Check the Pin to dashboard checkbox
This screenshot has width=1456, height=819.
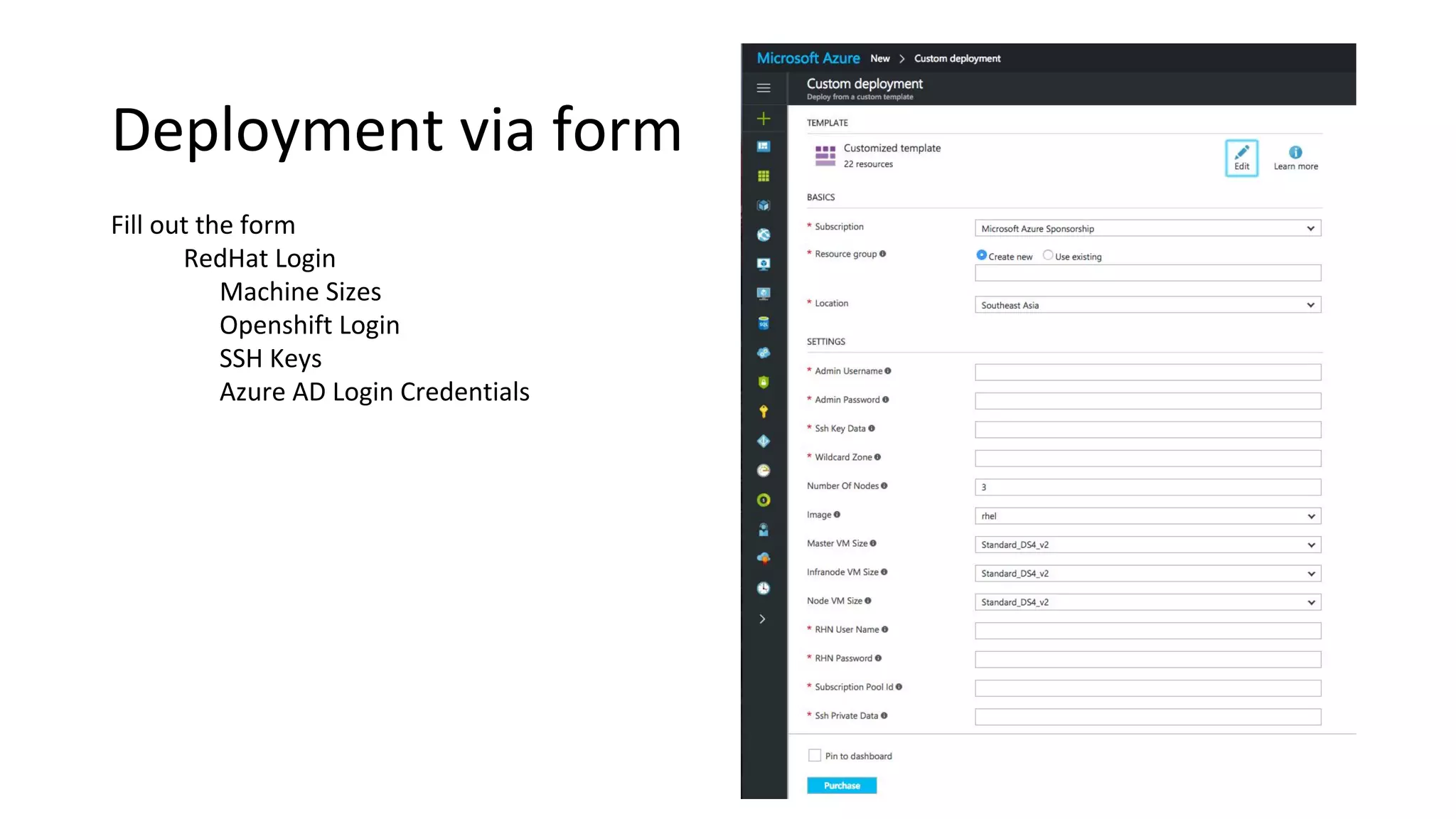pyautogui.click(x=815, y=756)
